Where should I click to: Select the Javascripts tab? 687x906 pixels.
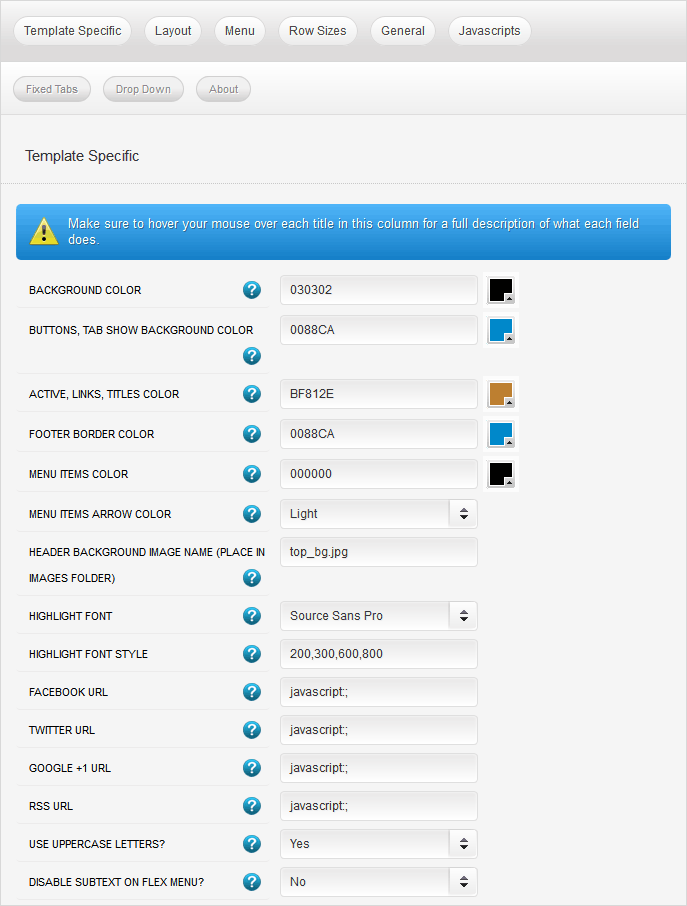pos(489,31)
